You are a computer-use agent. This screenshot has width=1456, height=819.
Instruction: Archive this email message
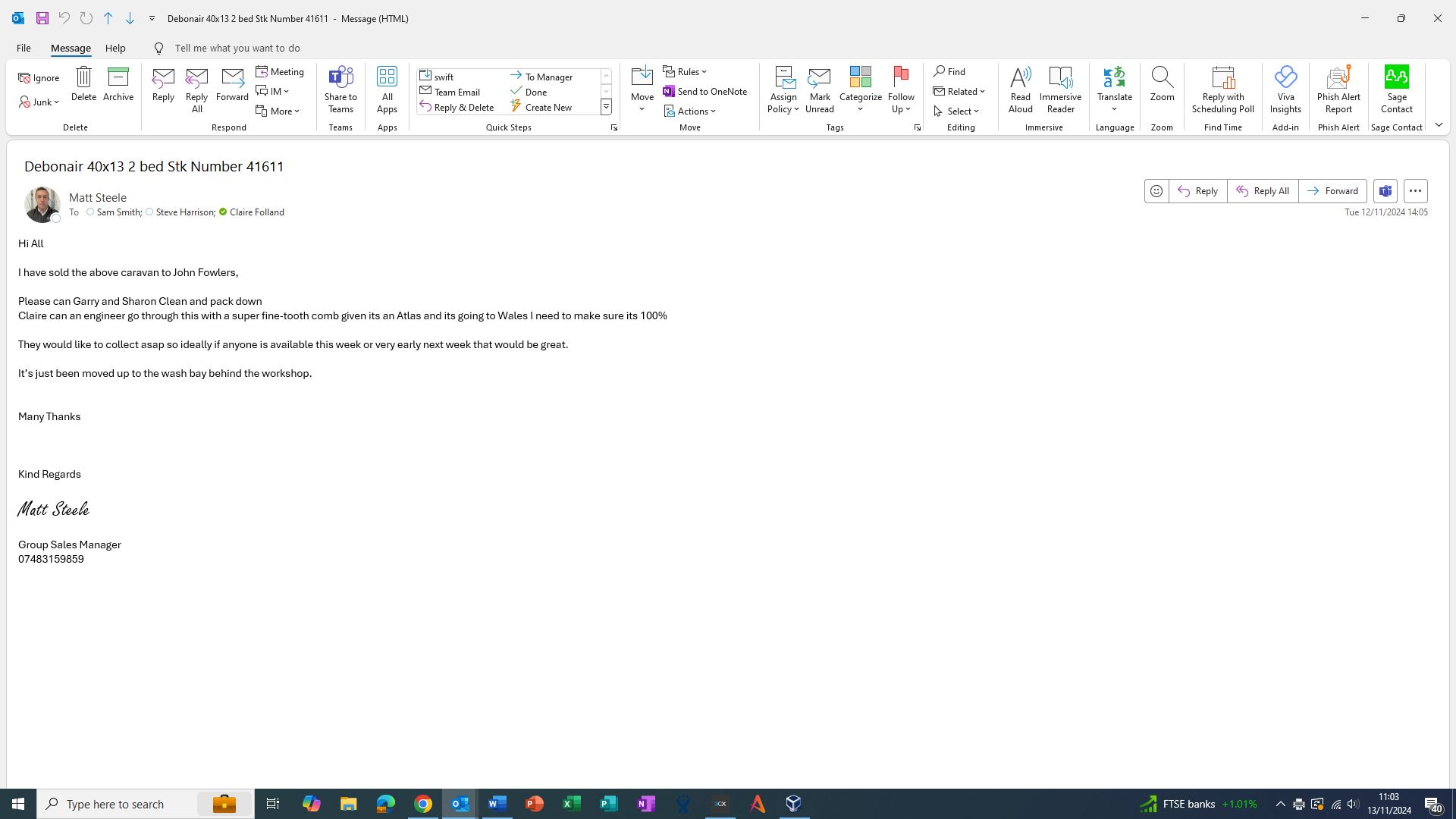tap(118, 84)
